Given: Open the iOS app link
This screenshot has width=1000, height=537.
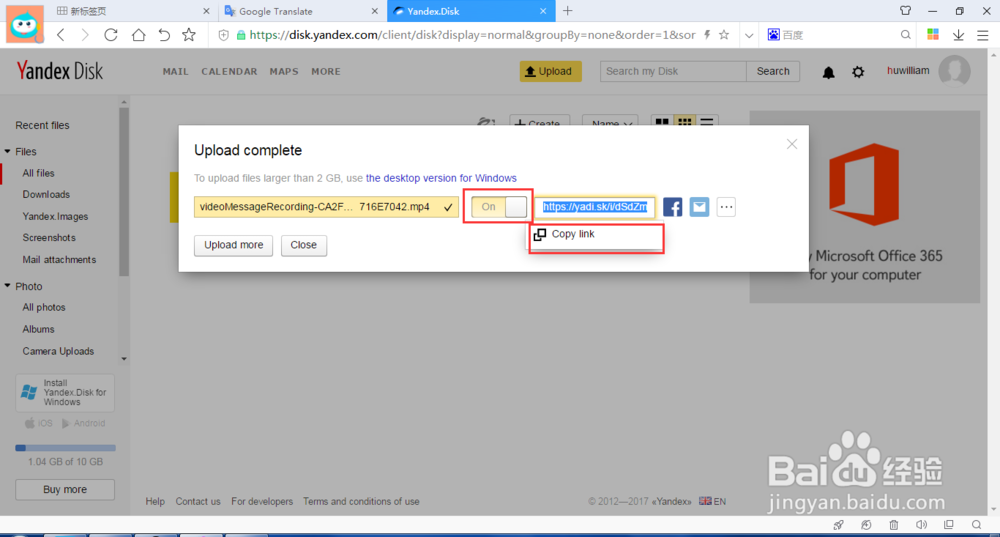Looking at the screenshot, I should click(38, 423).
